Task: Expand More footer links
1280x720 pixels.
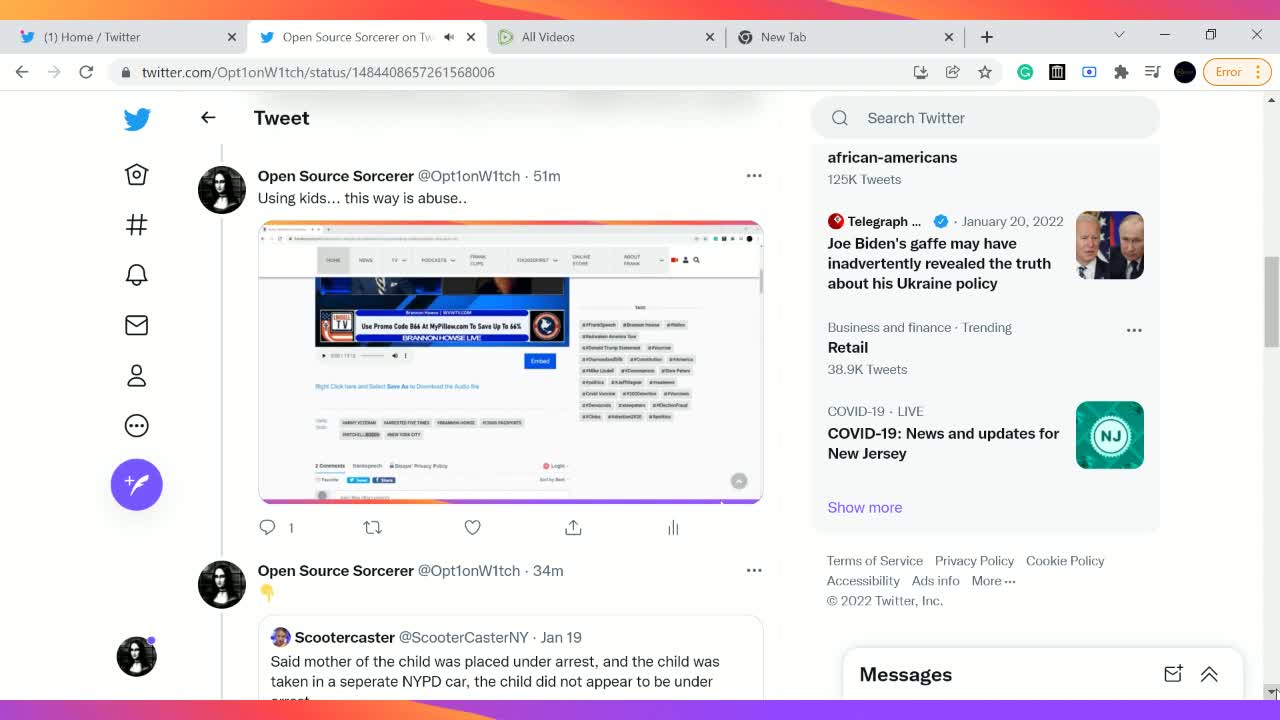Action: click(x=993, y=581)
